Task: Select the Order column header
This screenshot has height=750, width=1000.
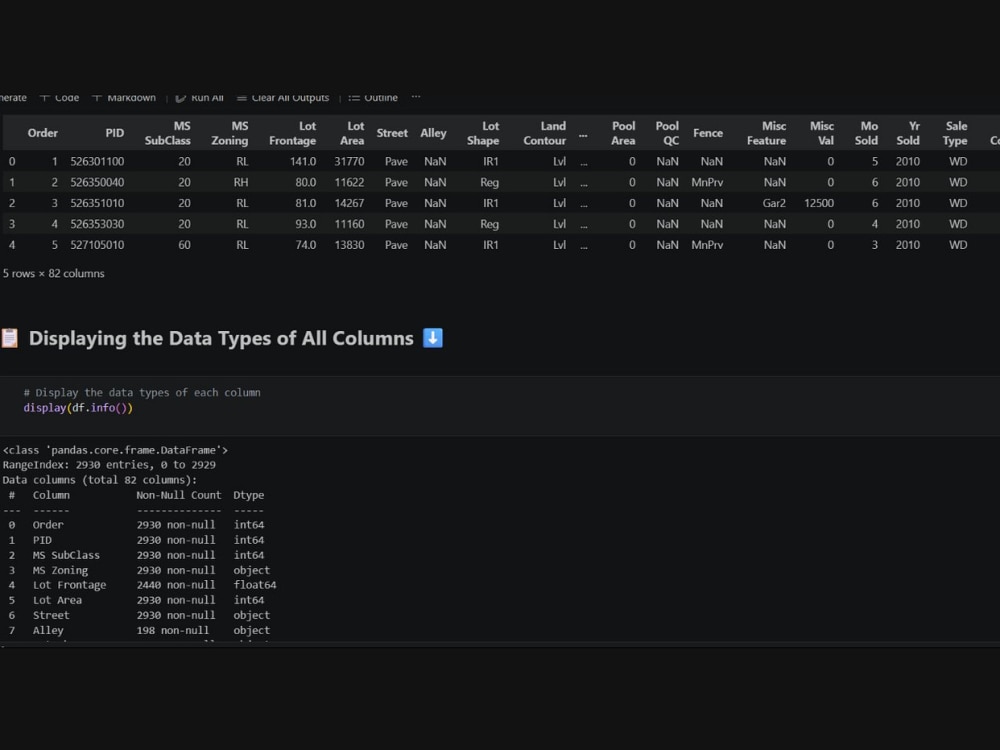Action: click(43, 133)
